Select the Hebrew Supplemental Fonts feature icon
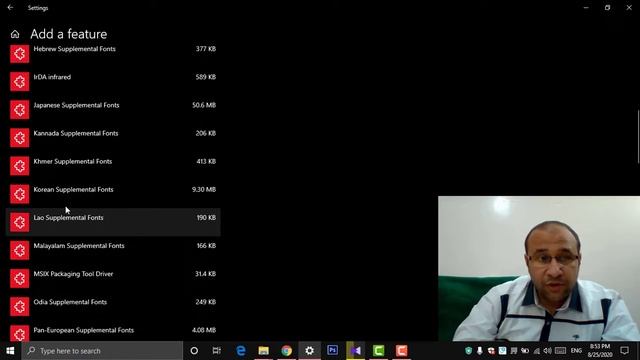Viewport: 640px width, 360px height. [x=20, y=54]
